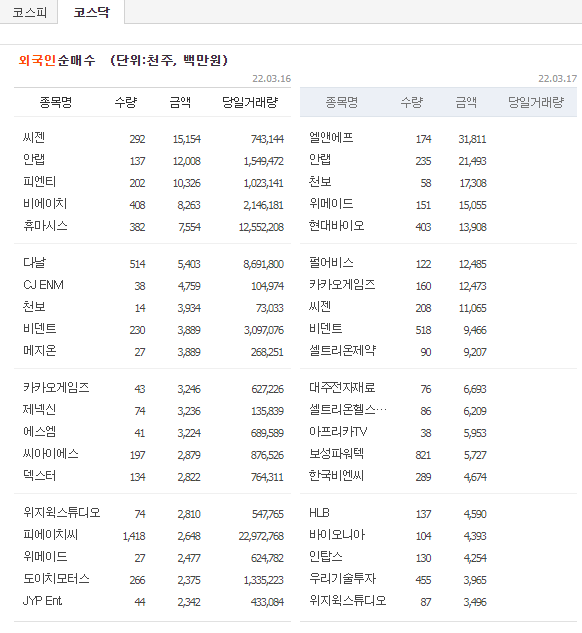The width and height of the screenshot is (582, 633).
Task: Click stock name 피에이치씨
Action: click(50, 535)
